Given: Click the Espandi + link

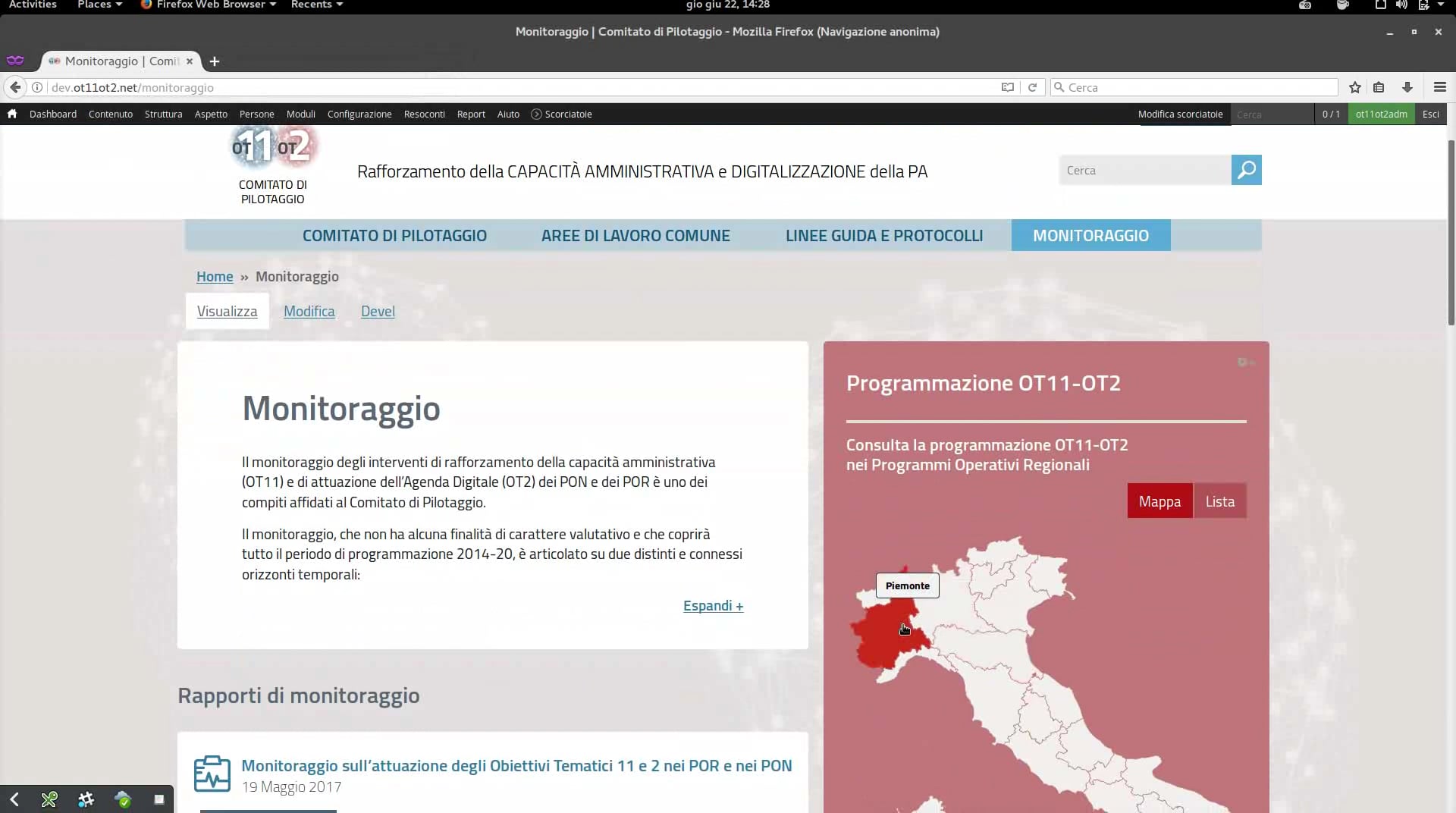Looking at the screenshot, I should [x=712, y=605].
